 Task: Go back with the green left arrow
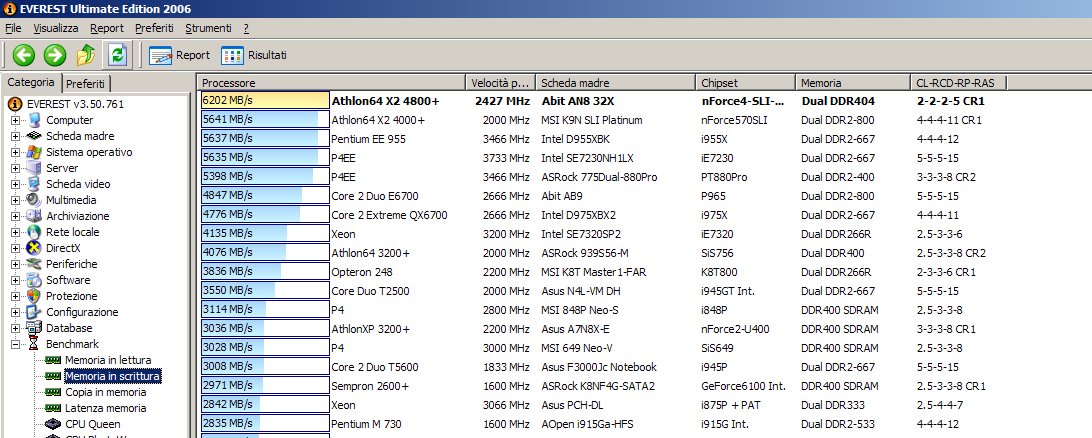(x=23, y=55)
